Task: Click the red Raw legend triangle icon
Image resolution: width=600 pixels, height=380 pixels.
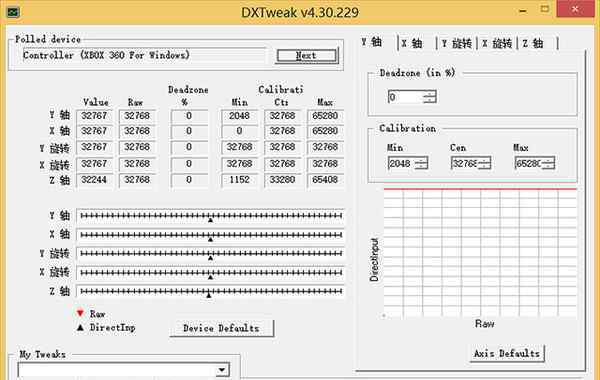Action: [80, 313]
